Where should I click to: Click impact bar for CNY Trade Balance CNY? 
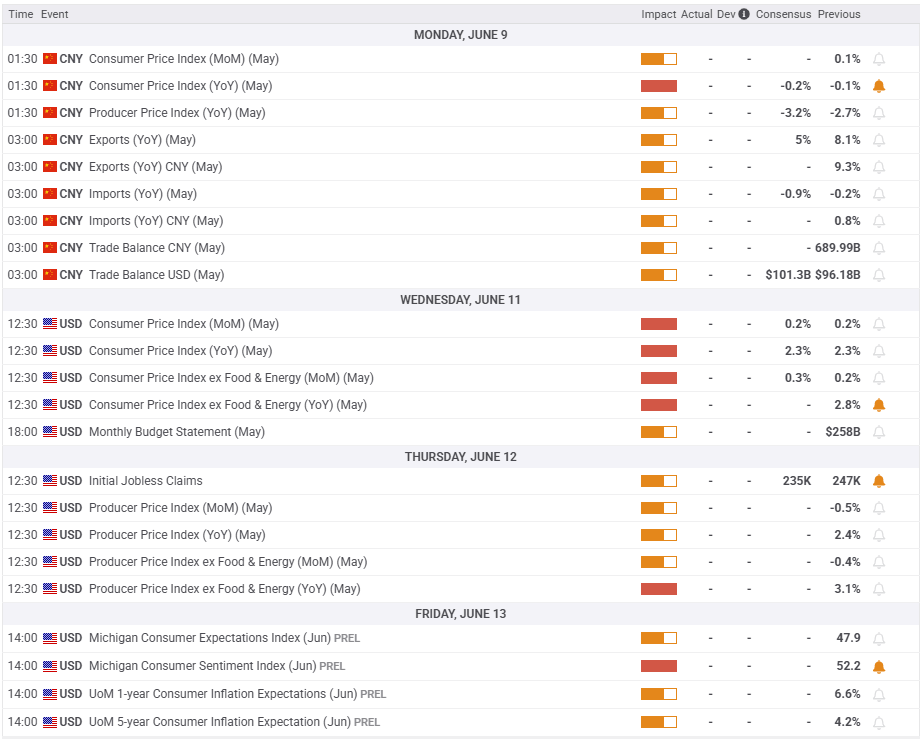pos(659,248)
